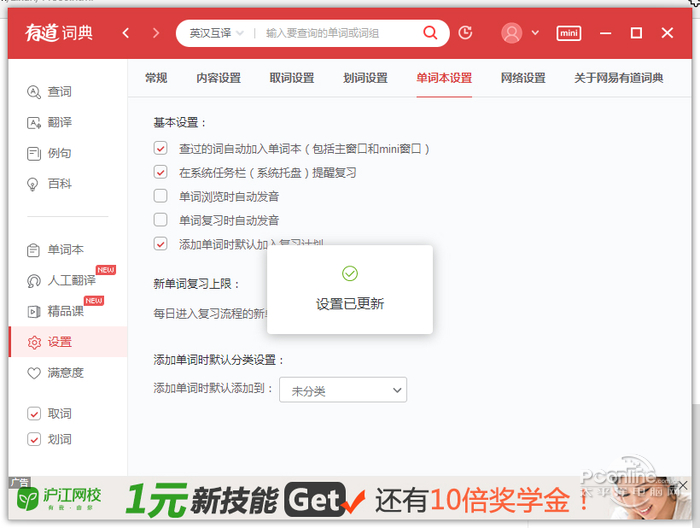
Task: Click the Youdao Dictionary logo
Action: [58, 33]
